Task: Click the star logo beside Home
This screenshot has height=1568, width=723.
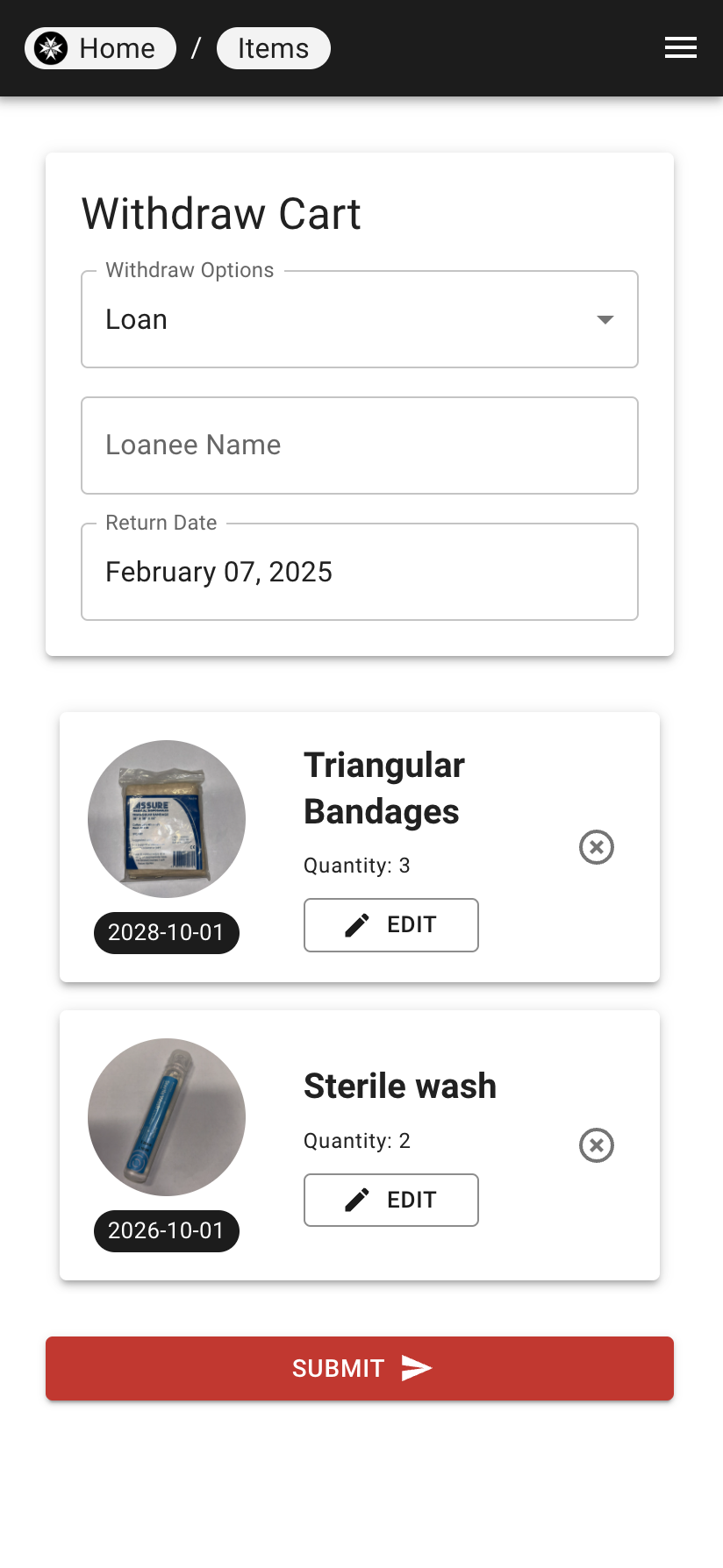Action: 51,48
